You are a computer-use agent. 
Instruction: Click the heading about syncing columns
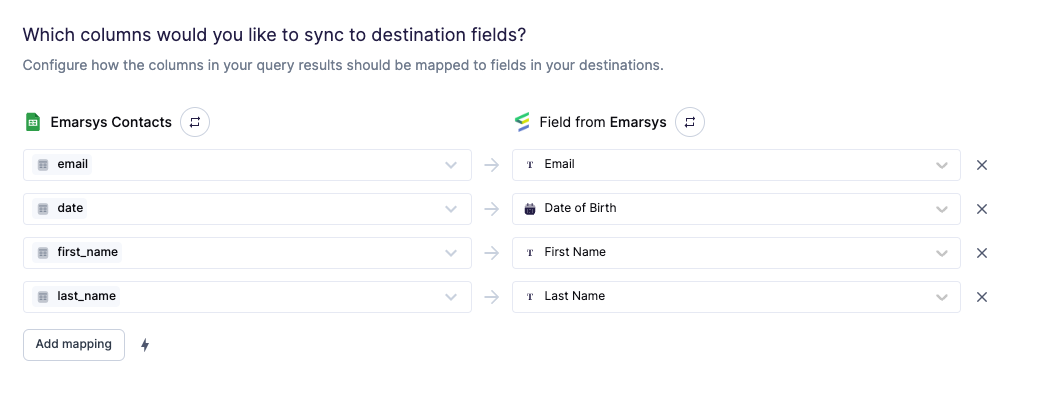pyautogui.click(x=274, y=35)
